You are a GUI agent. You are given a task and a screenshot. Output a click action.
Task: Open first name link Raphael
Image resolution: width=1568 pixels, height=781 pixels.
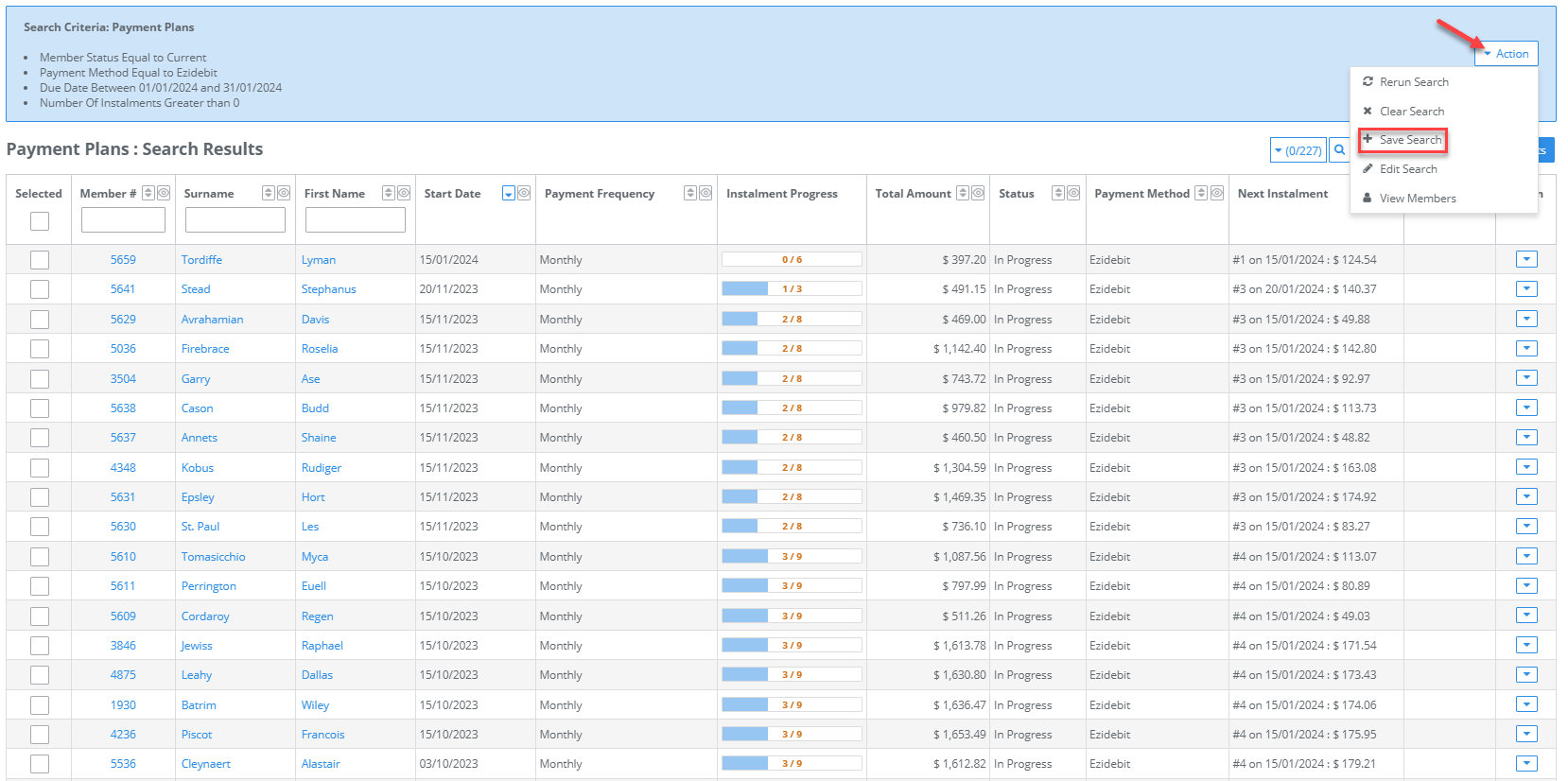(322, 646)
